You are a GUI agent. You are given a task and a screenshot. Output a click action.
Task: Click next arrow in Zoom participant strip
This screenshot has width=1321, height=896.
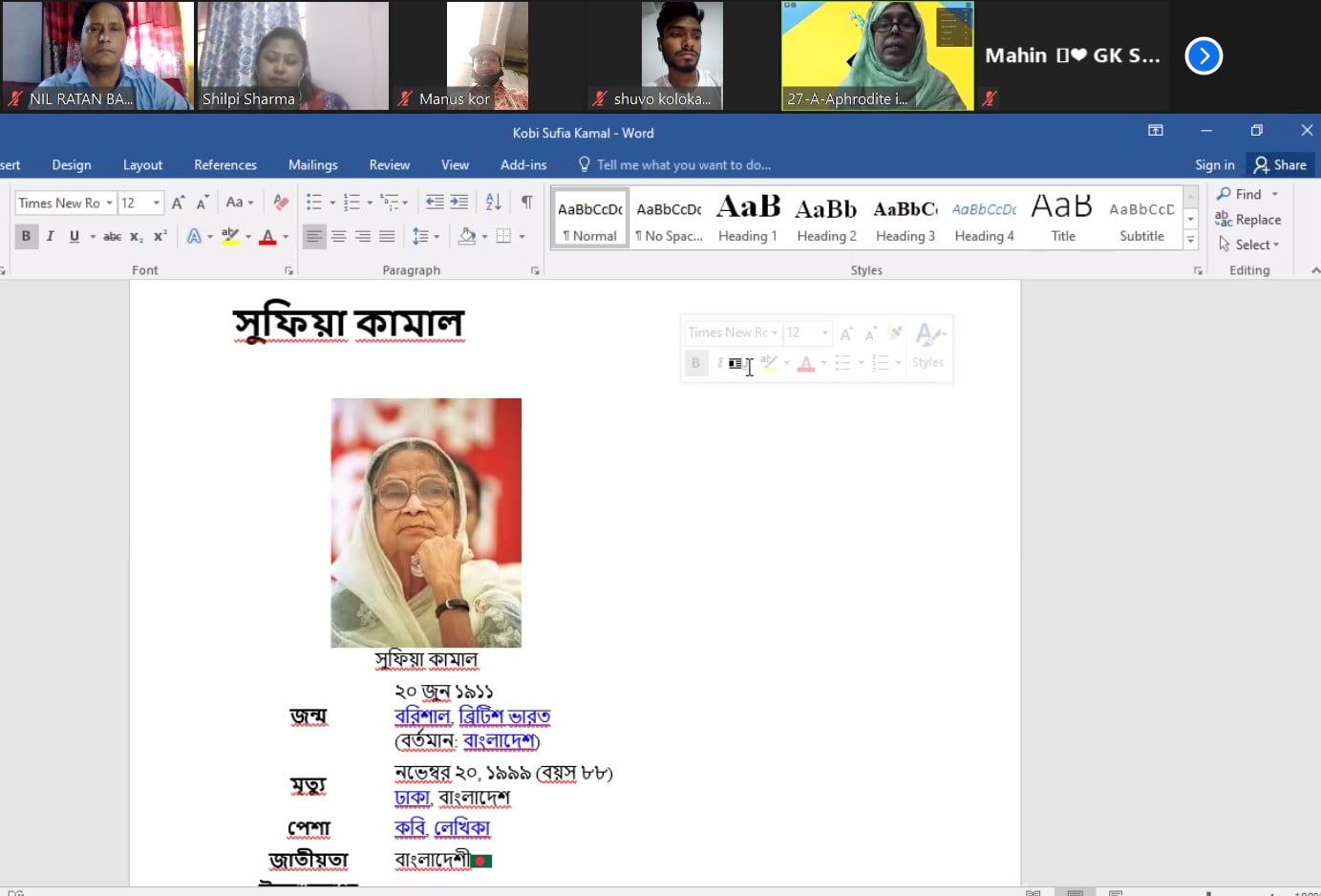1204,55
